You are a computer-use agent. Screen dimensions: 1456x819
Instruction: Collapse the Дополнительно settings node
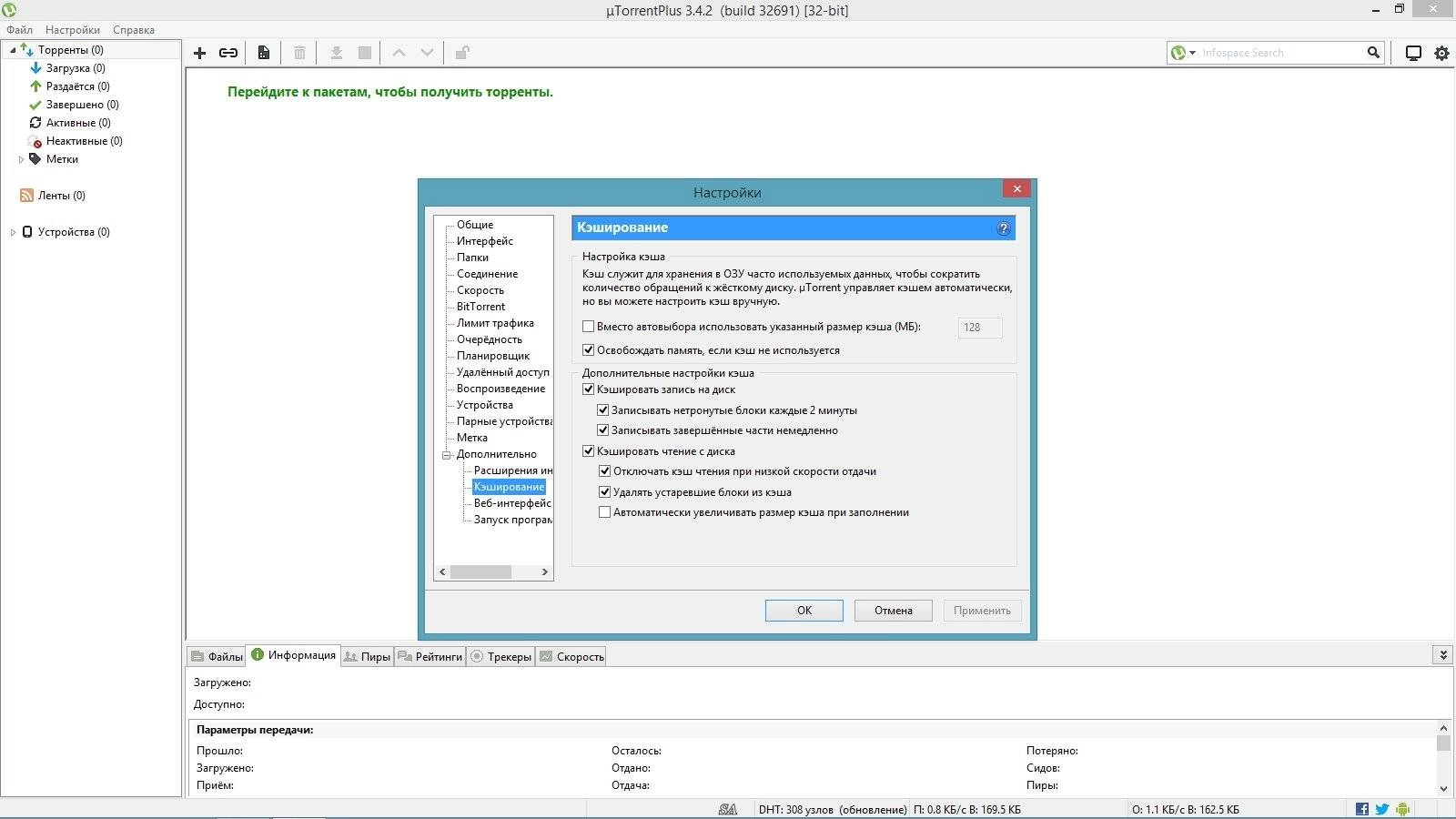click(447, 455)
